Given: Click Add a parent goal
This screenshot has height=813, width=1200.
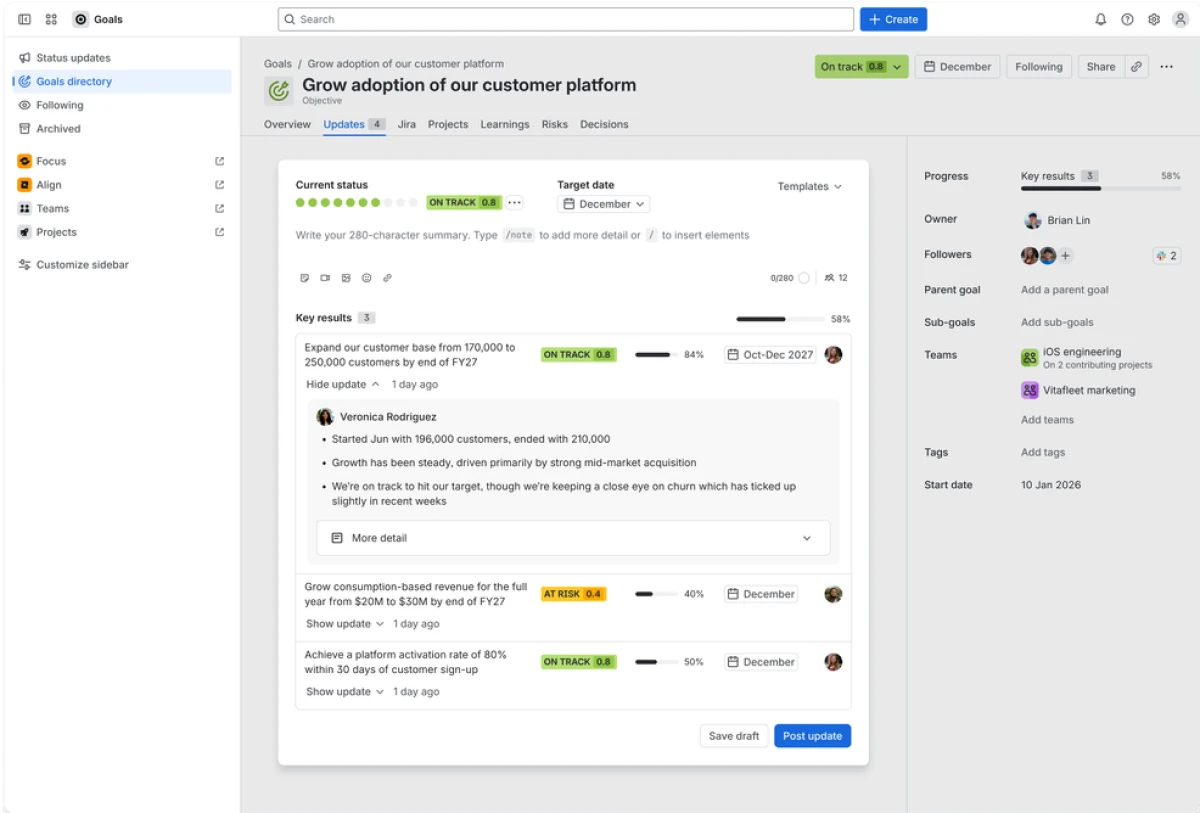Looking at the screenshot, I should pyautogui.click(x=1064, y=289).
